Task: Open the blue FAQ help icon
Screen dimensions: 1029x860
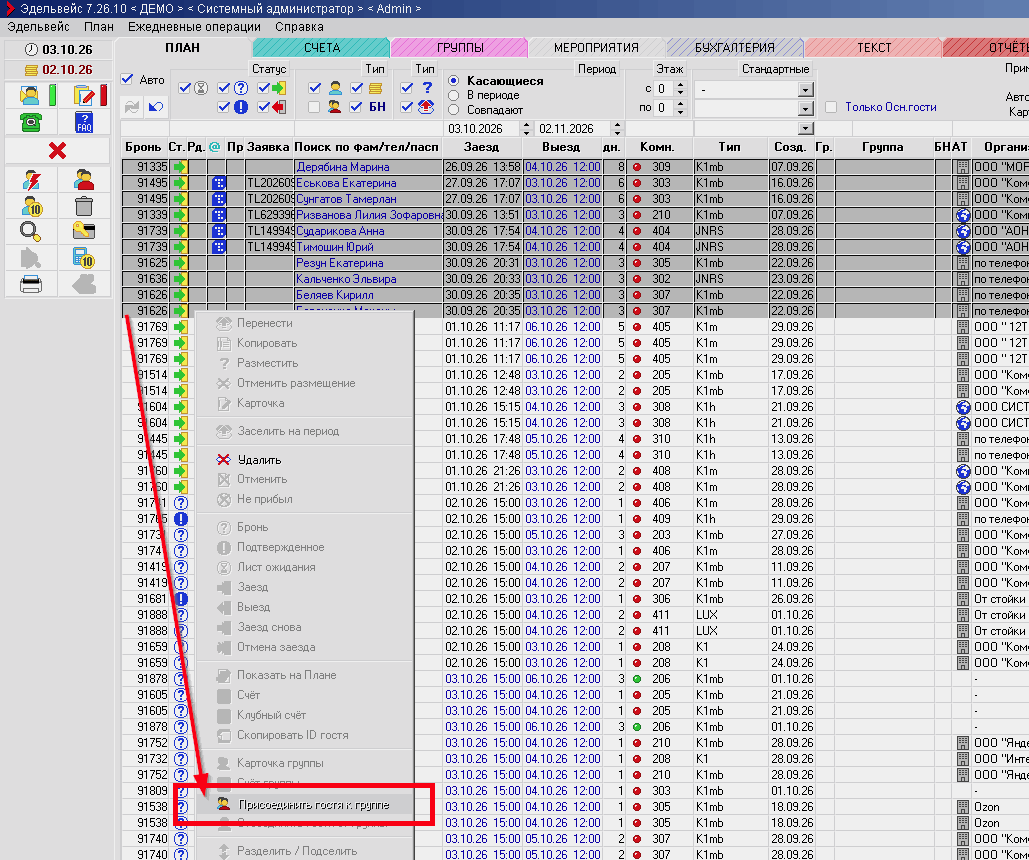Action: 84,122
